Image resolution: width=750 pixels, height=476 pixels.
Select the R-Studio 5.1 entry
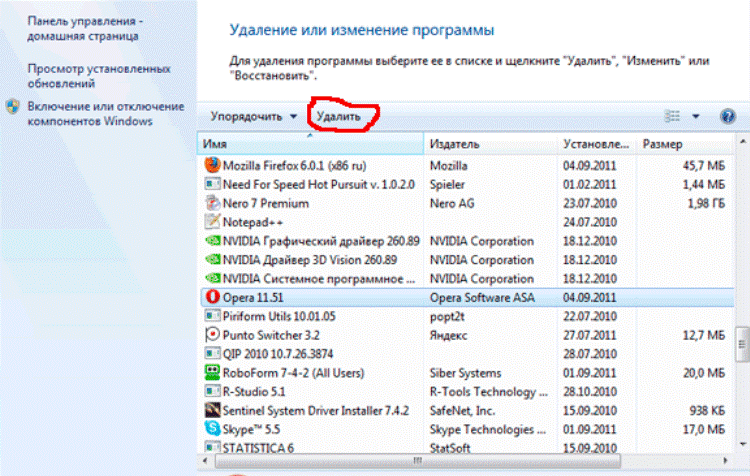466,391
